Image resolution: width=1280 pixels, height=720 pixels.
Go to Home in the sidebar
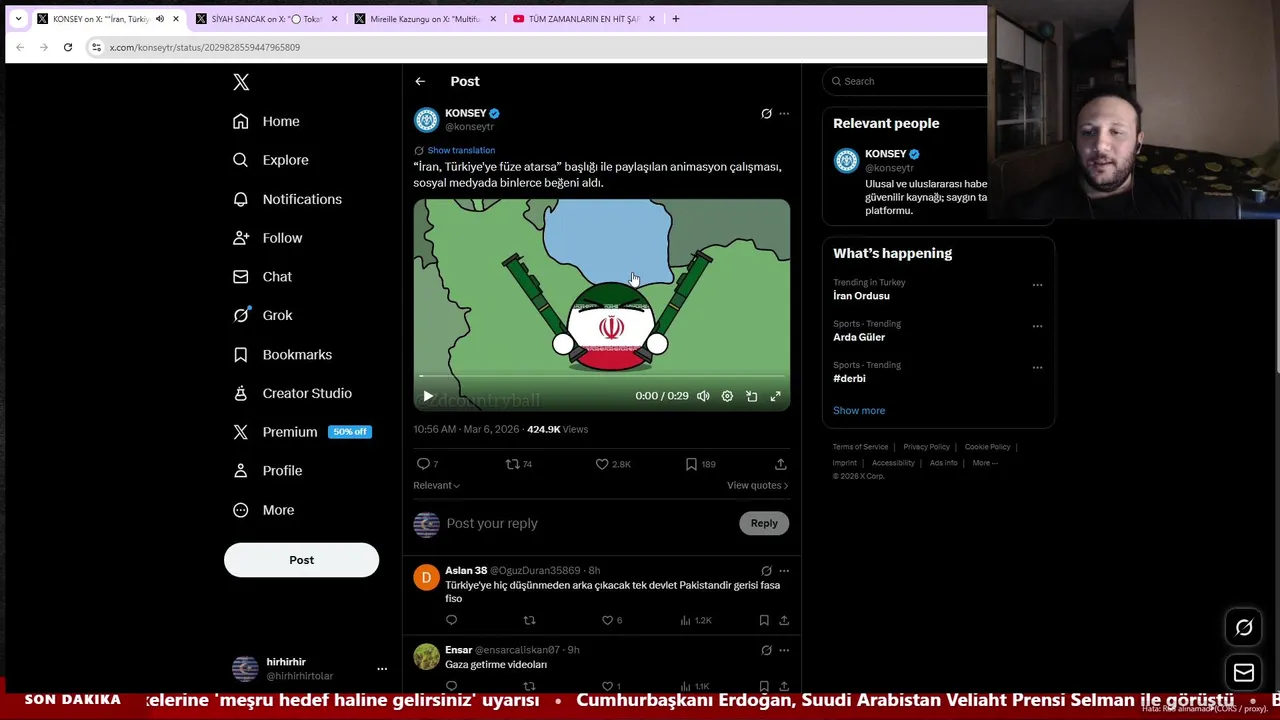pyautogui.click(x=267, y=121)
